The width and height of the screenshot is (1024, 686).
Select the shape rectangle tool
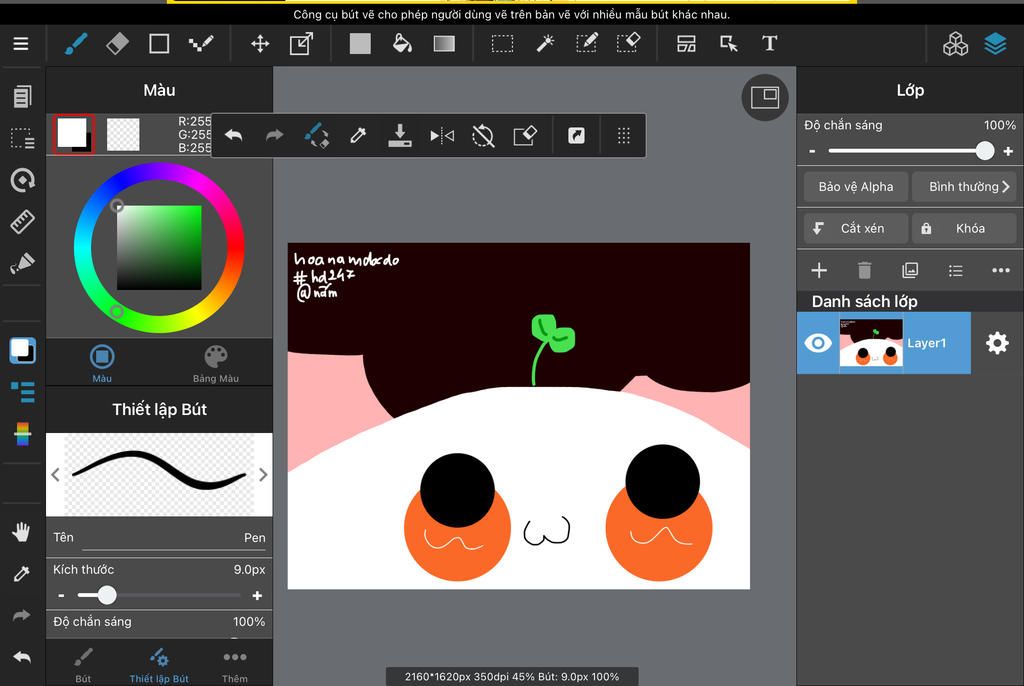[159, 44]
